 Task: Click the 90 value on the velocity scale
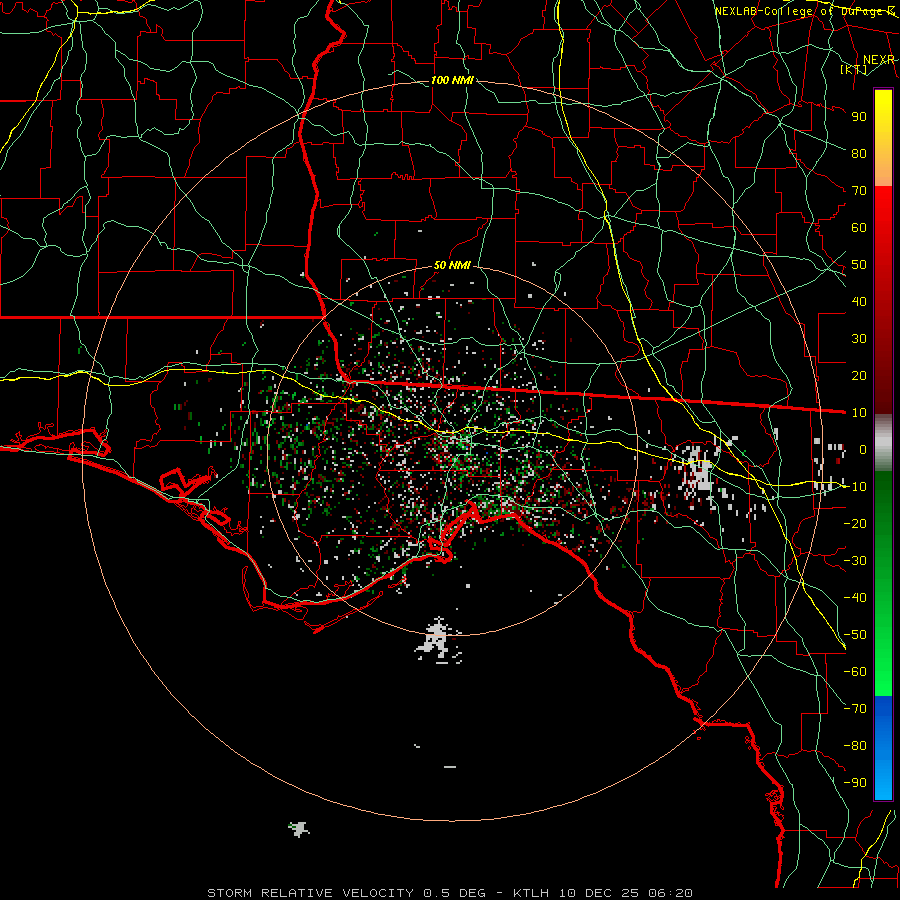coord(859,117)
